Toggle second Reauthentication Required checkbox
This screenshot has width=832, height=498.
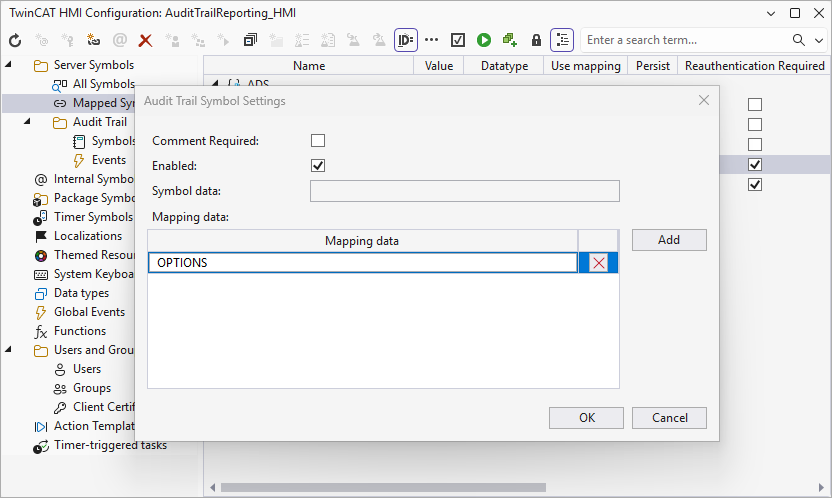coord(755,124)
